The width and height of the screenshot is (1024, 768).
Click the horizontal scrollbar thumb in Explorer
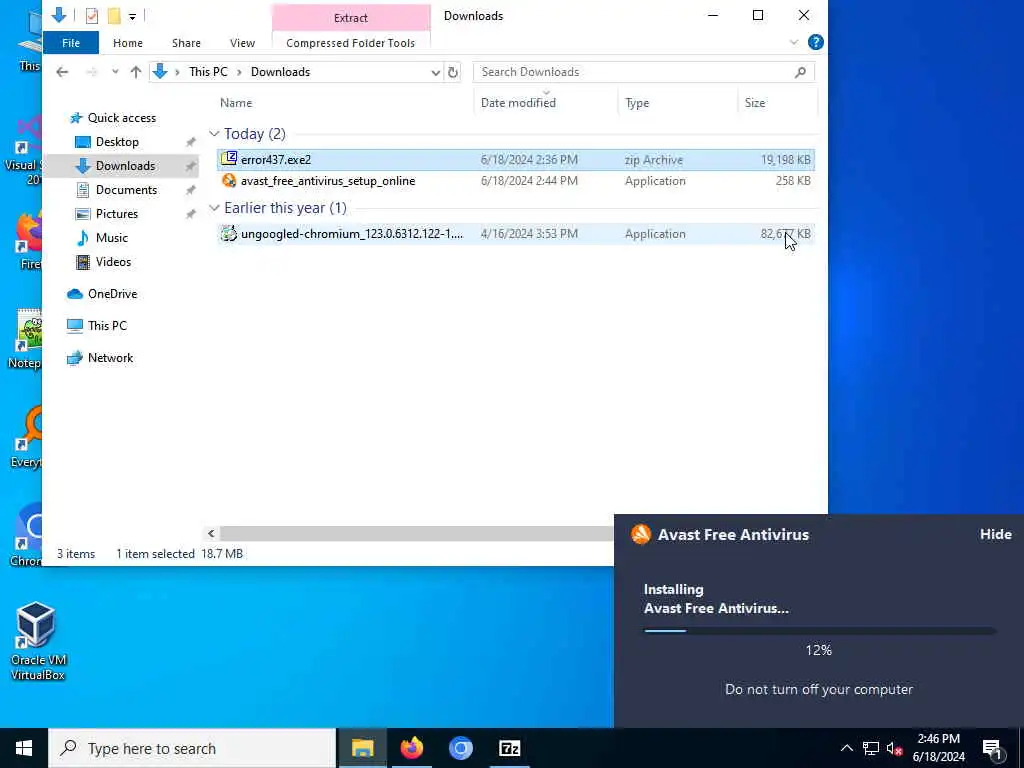417,534
